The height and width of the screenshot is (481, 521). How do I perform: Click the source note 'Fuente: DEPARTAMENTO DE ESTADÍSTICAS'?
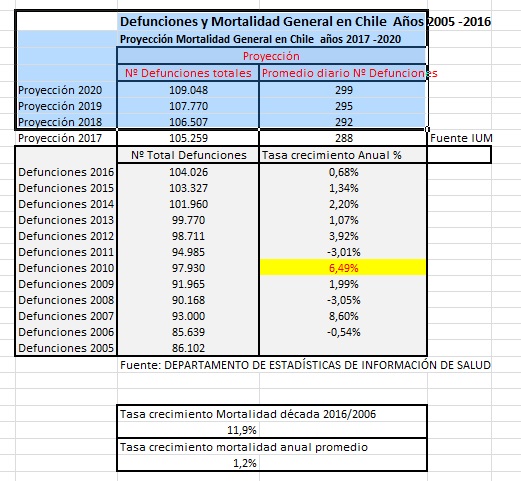305,365
